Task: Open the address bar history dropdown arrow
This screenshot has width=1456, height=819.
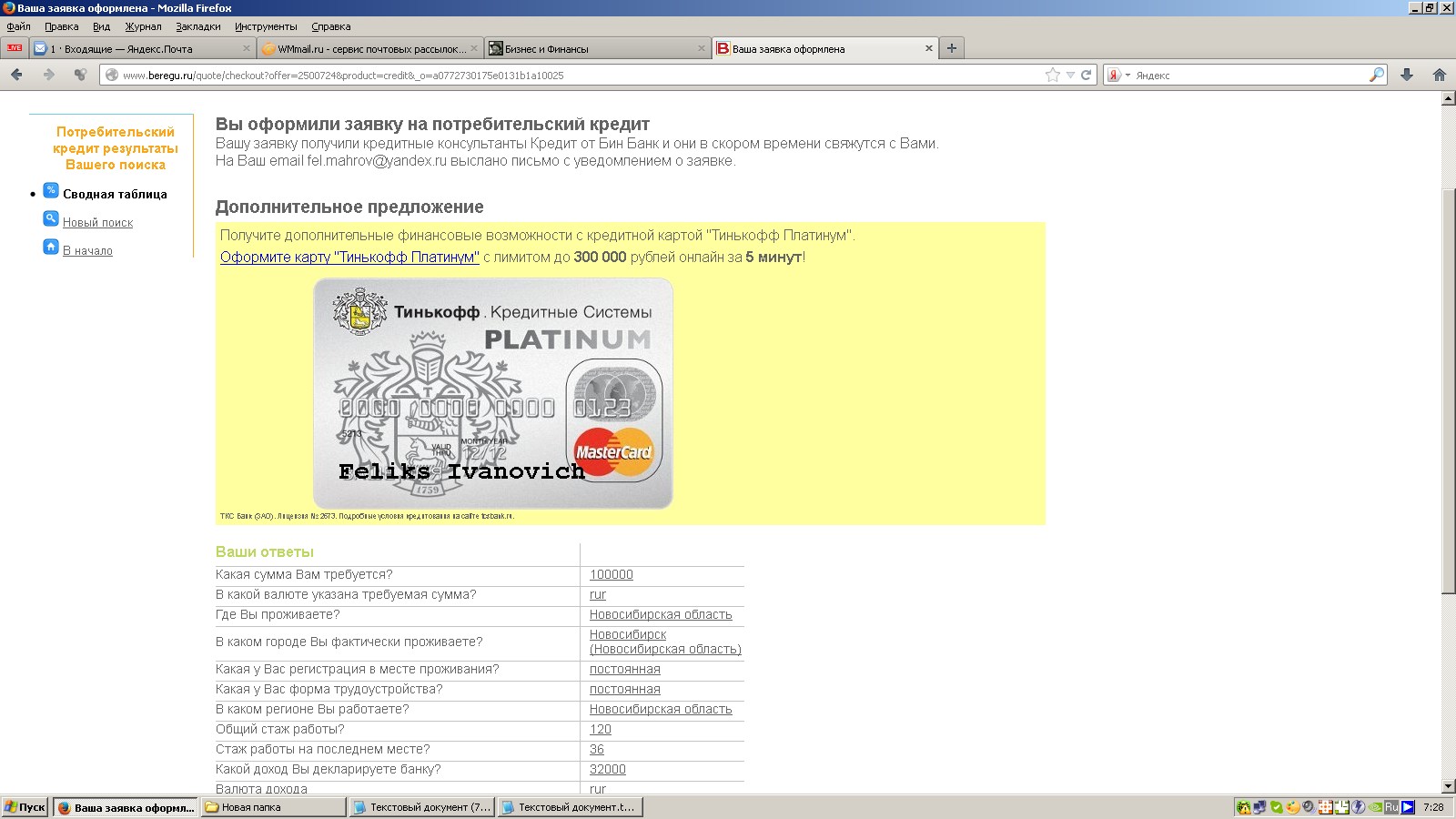Action: (x=1070, y=75)
